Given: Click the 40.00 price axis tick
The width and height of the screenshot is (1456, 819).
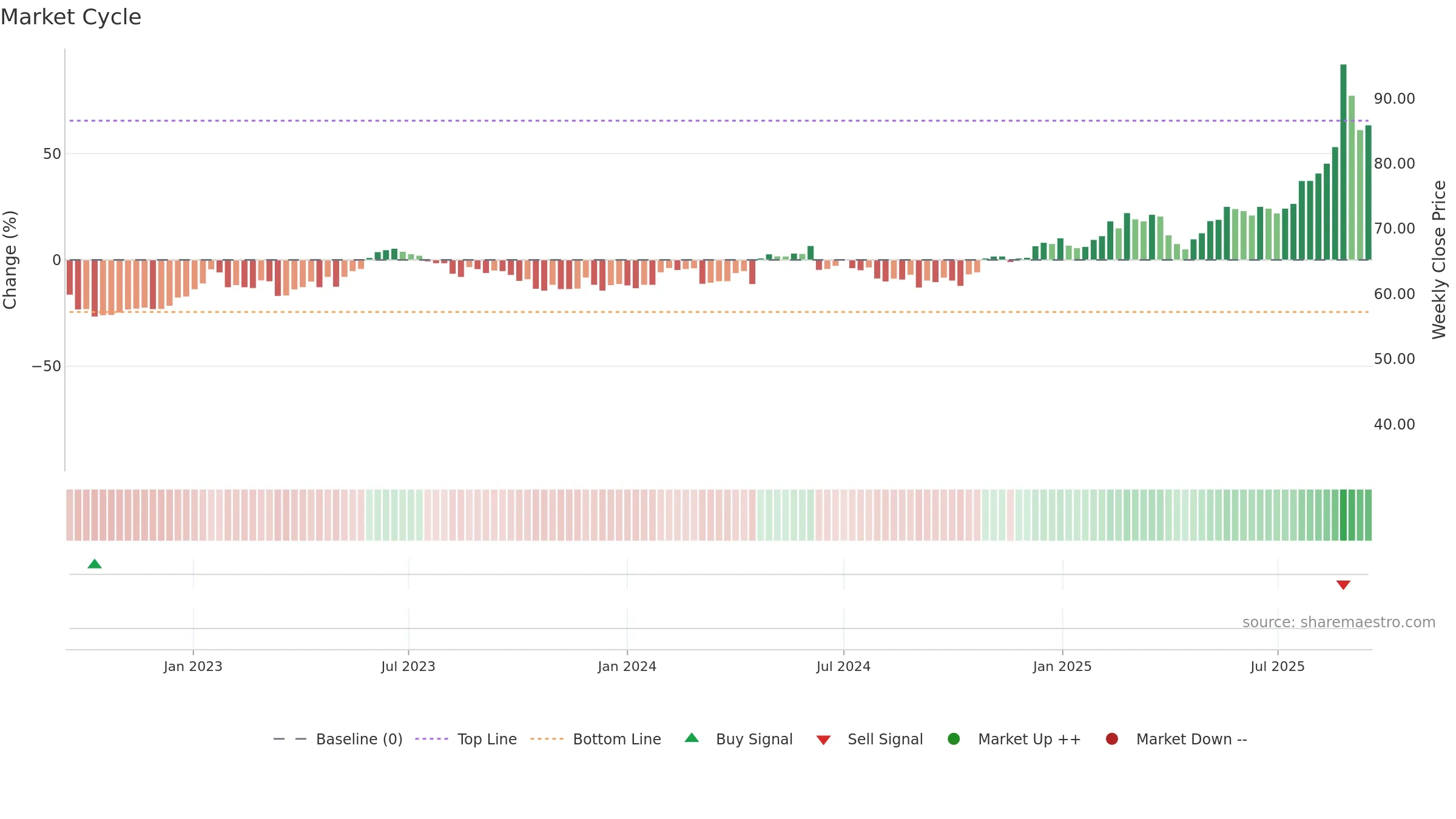Looking at the screenshot, I should (1394, 425).
